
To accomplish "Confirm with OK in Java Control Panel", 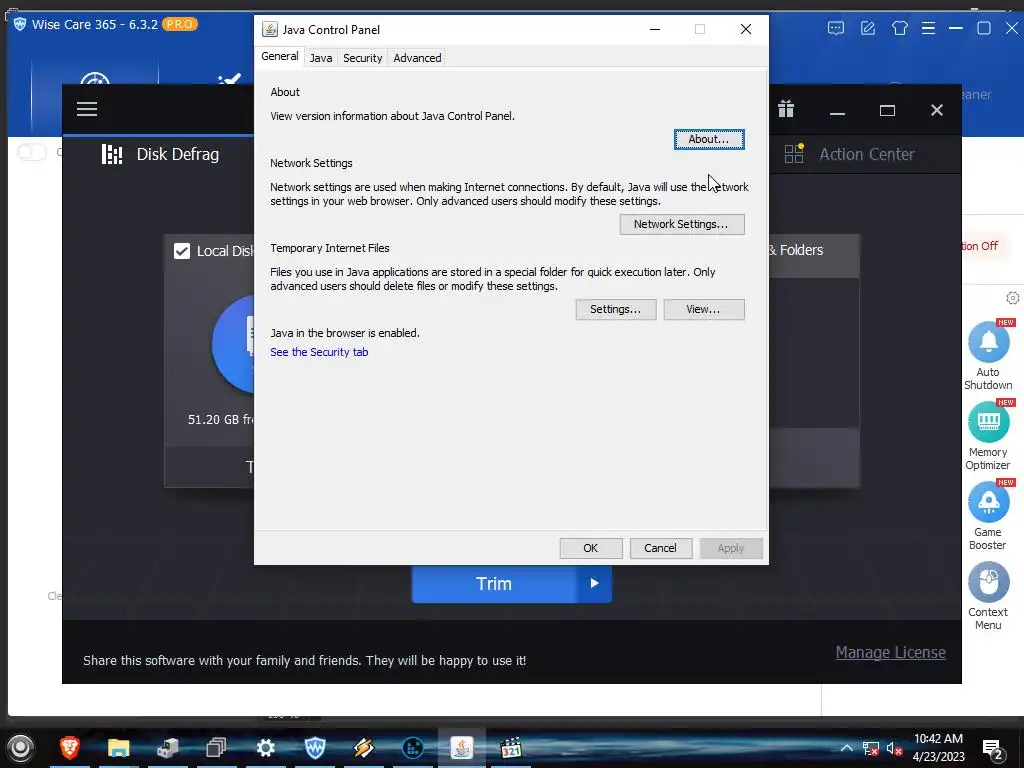I will coord(590,548).
